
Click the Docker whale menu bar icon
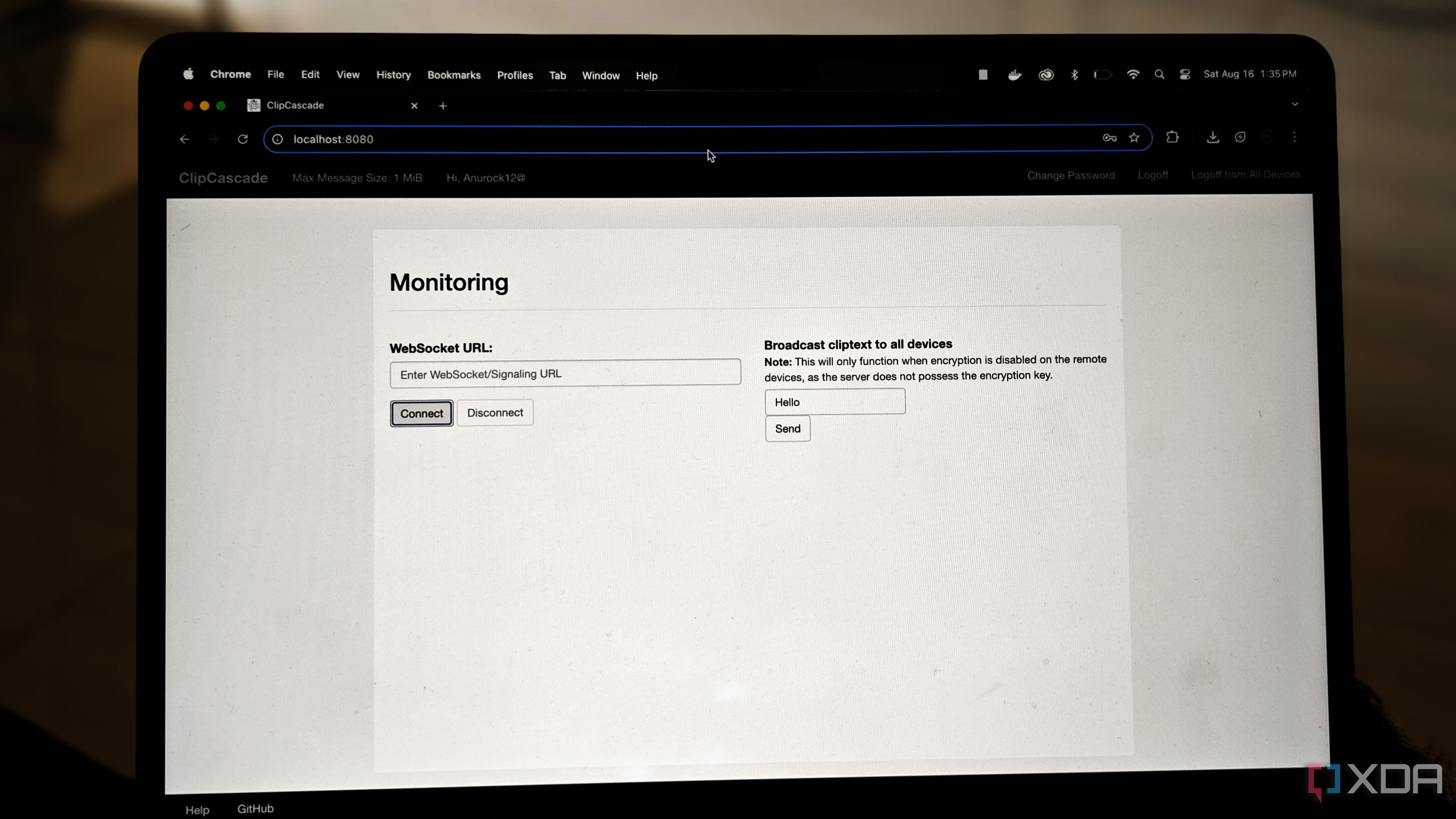pyautogui.click(x=1015, y=75)
